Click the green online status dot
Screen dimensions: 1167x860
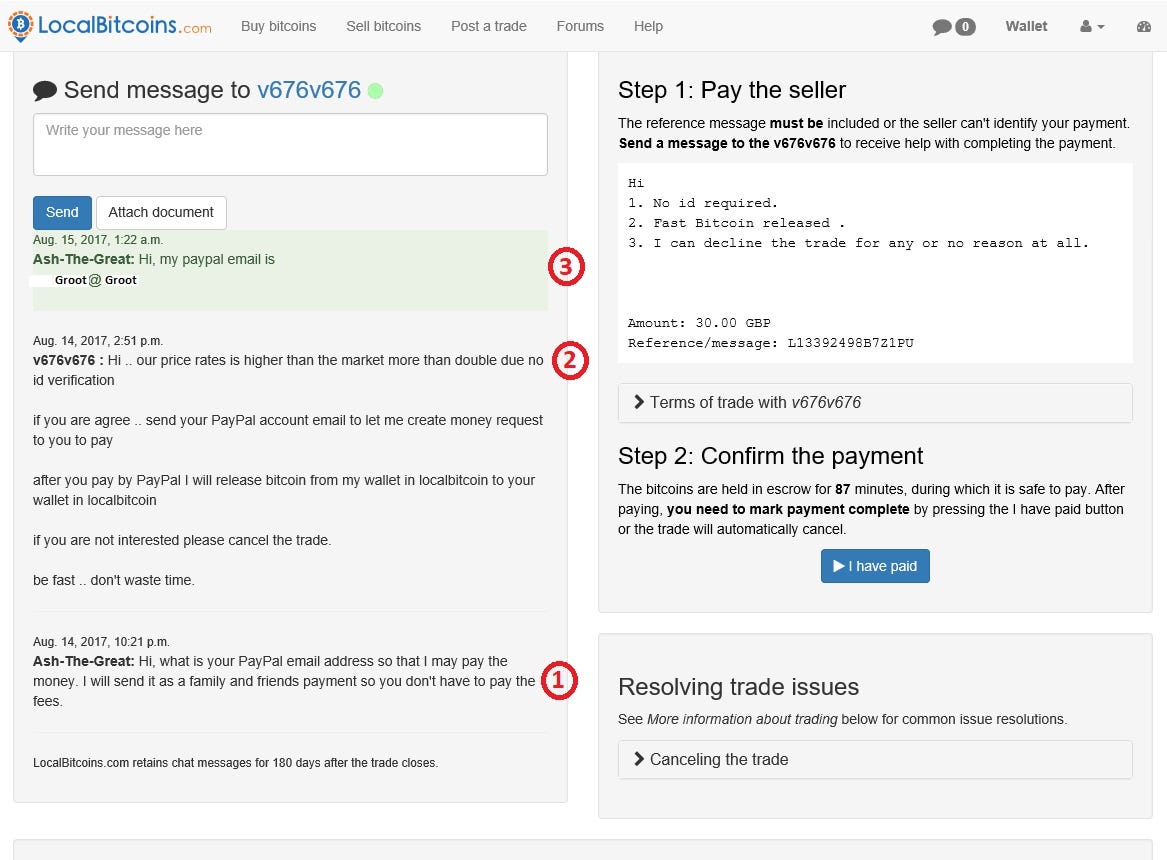(x=375, y=91)
